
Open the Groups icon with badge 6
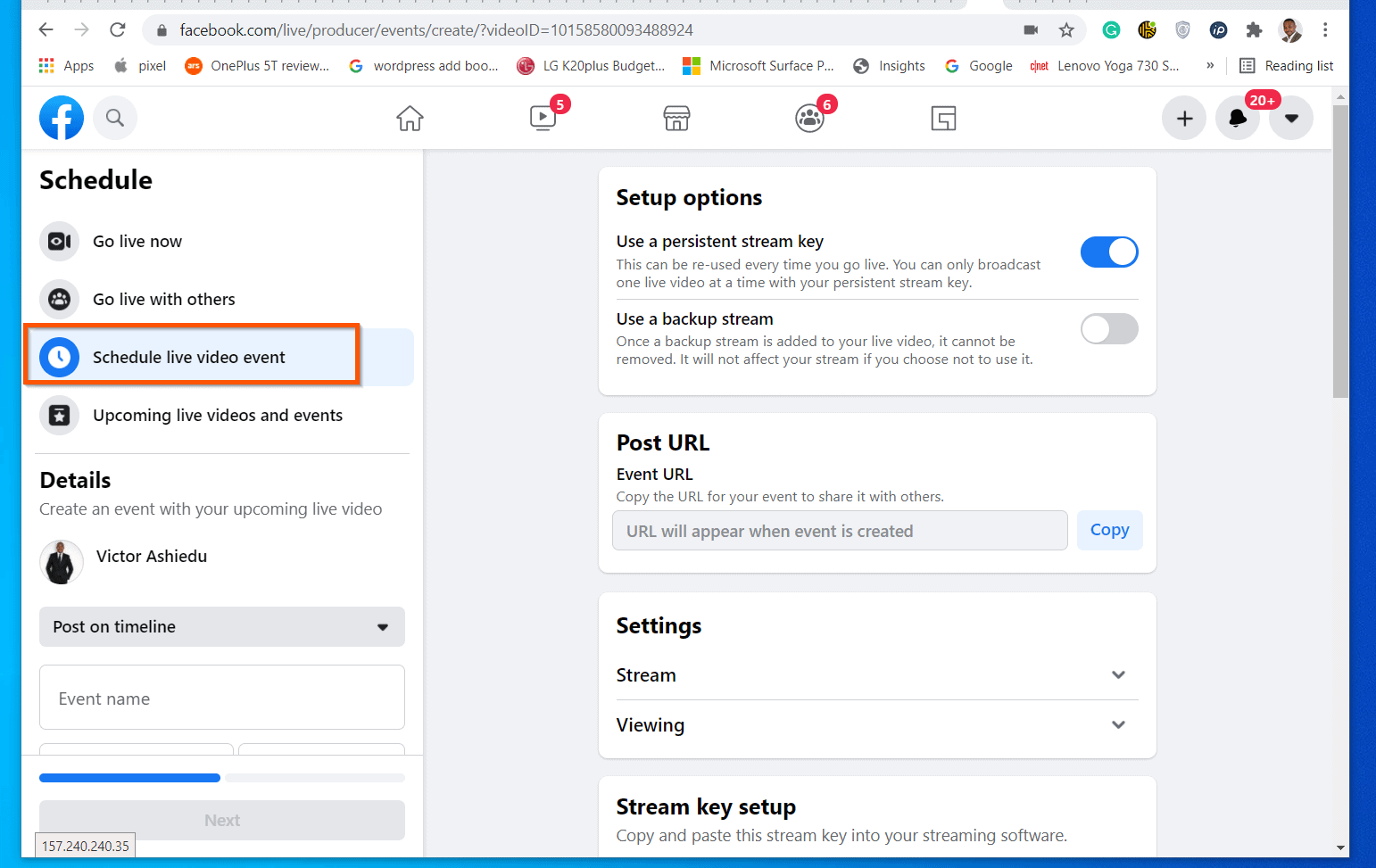click(x=809, y=118)
